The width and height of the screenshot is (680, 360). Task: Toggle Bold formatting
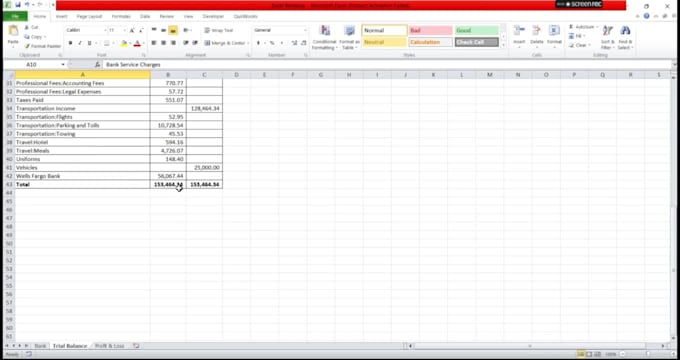70,43
